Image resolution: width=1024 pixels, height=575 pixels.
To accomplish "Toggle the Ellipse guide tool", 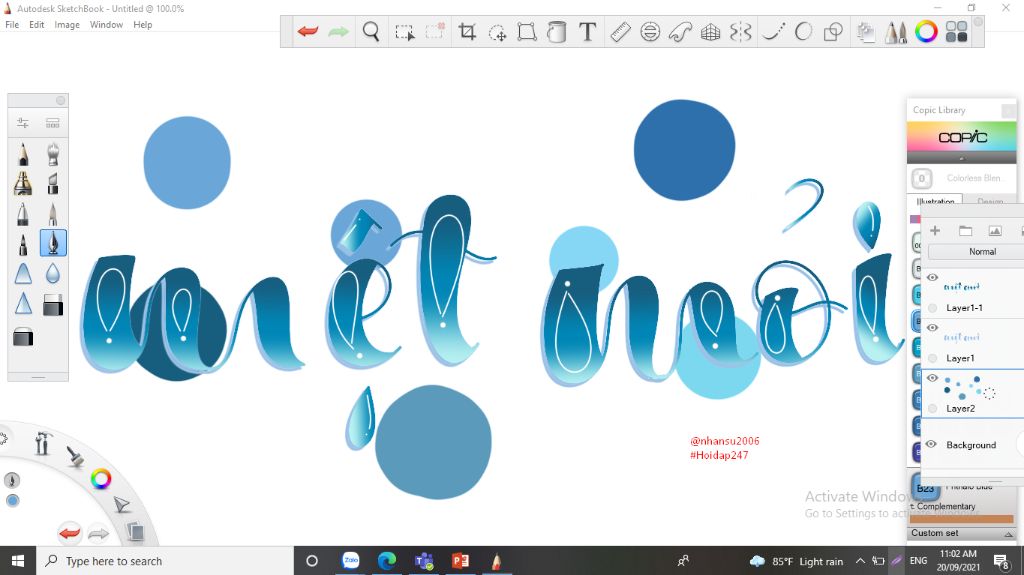I will pyautogui.click(x=650, y=31).
